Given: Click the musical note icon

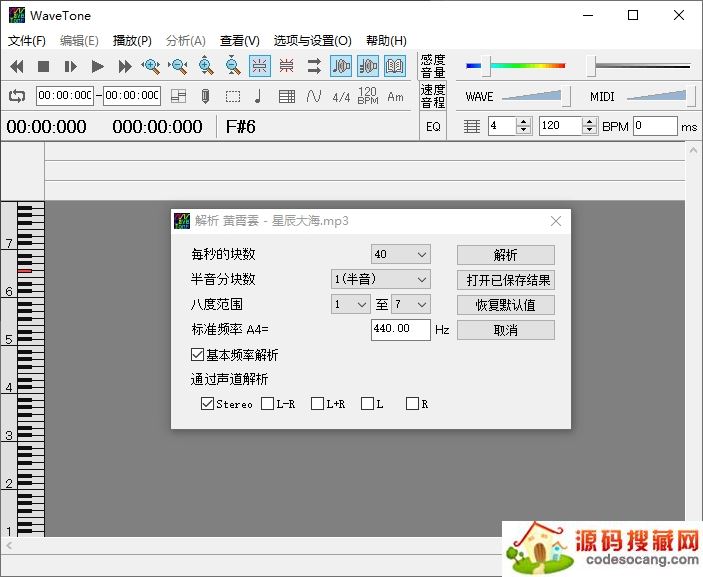Looking at the screenshot, I should pos(259,96).
